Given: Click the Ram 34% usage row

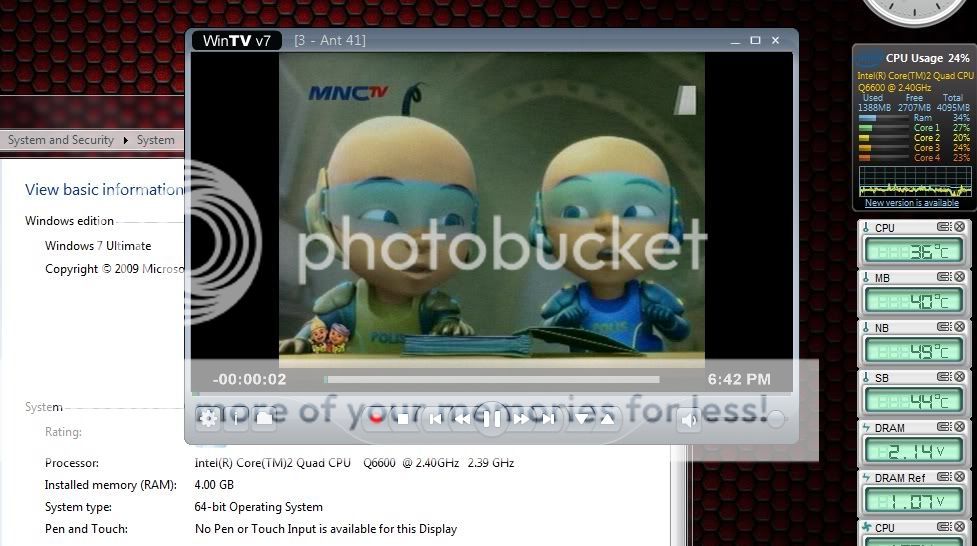Looking at the screenshot, I should pos(914,118).
